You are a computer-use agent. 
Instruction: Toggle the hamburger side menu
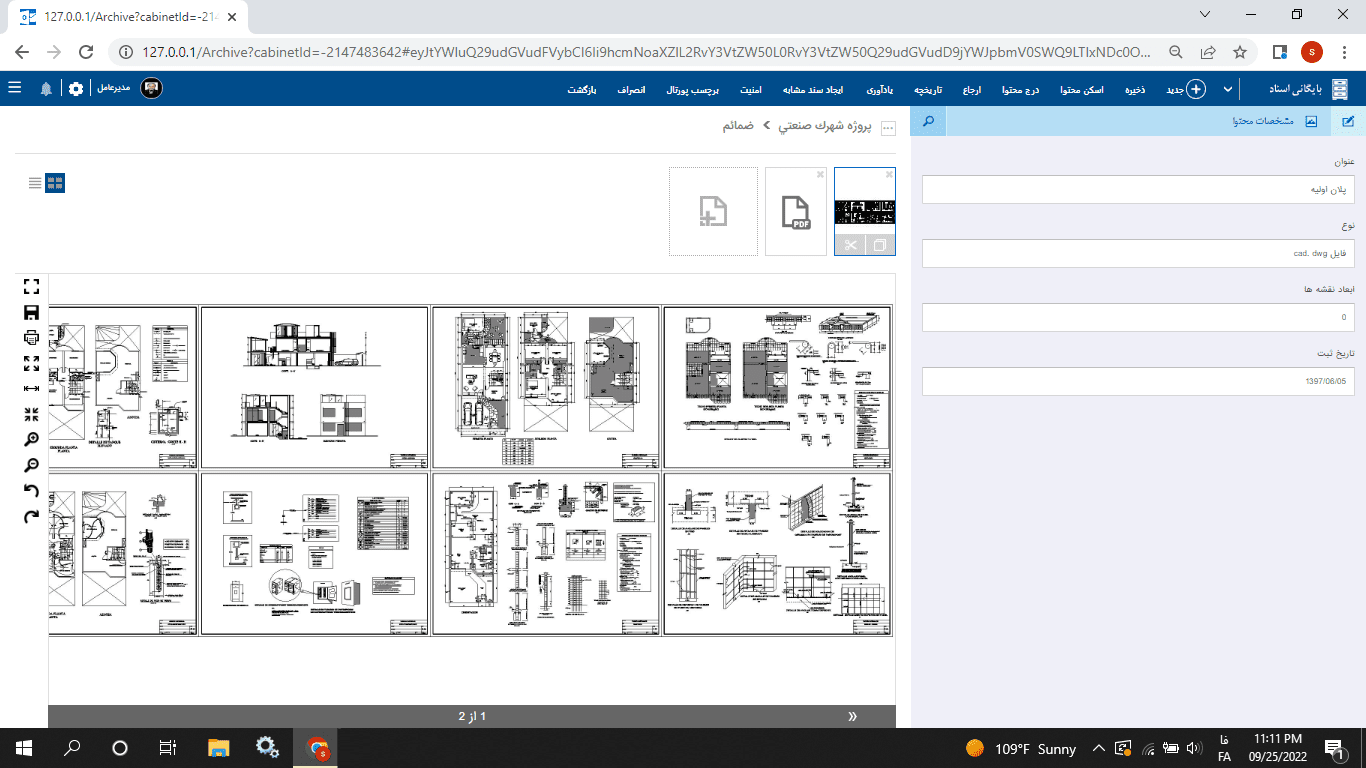pyautogui.click(x=15, y=88)
